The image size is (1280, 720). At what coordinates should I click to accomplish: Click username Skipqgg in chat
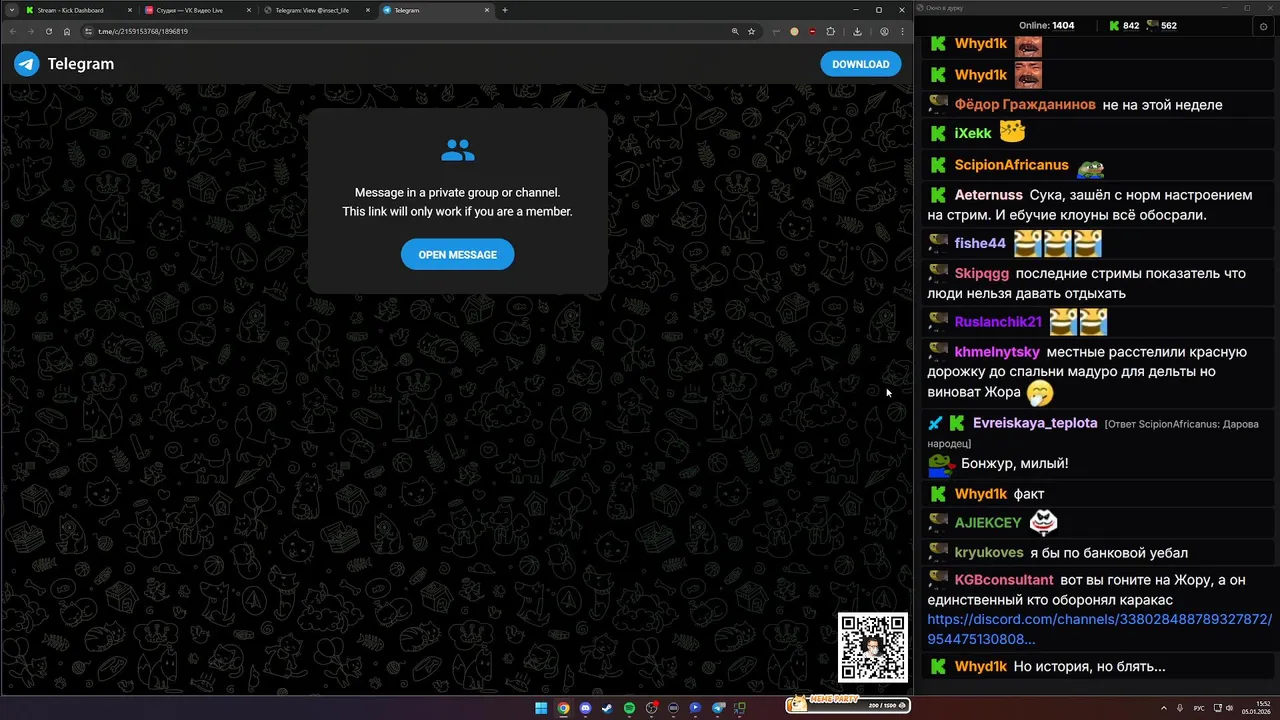click(981, 273)
